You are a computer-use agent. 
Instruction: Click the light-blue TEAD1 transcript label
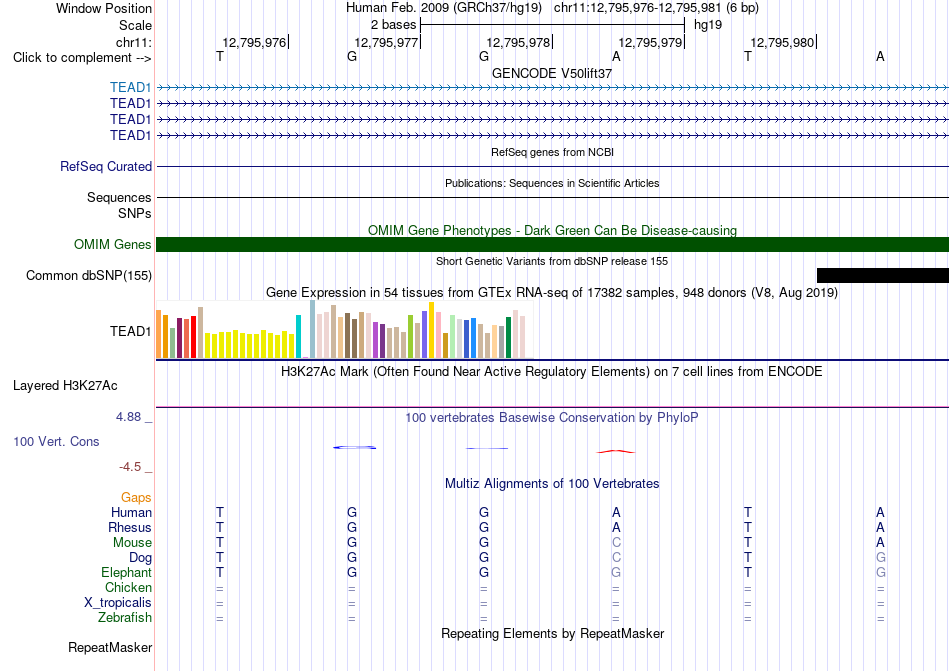click(130, 87)
